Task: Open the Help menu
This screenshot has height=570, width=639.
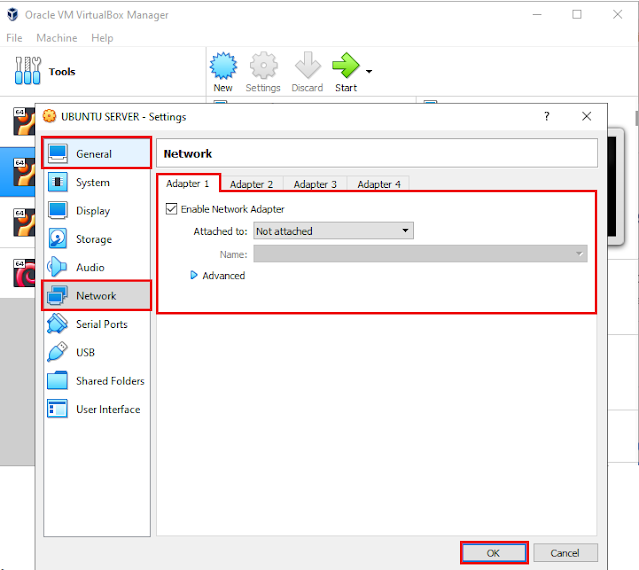Action: pyautogui.click(x=102, y=38)
